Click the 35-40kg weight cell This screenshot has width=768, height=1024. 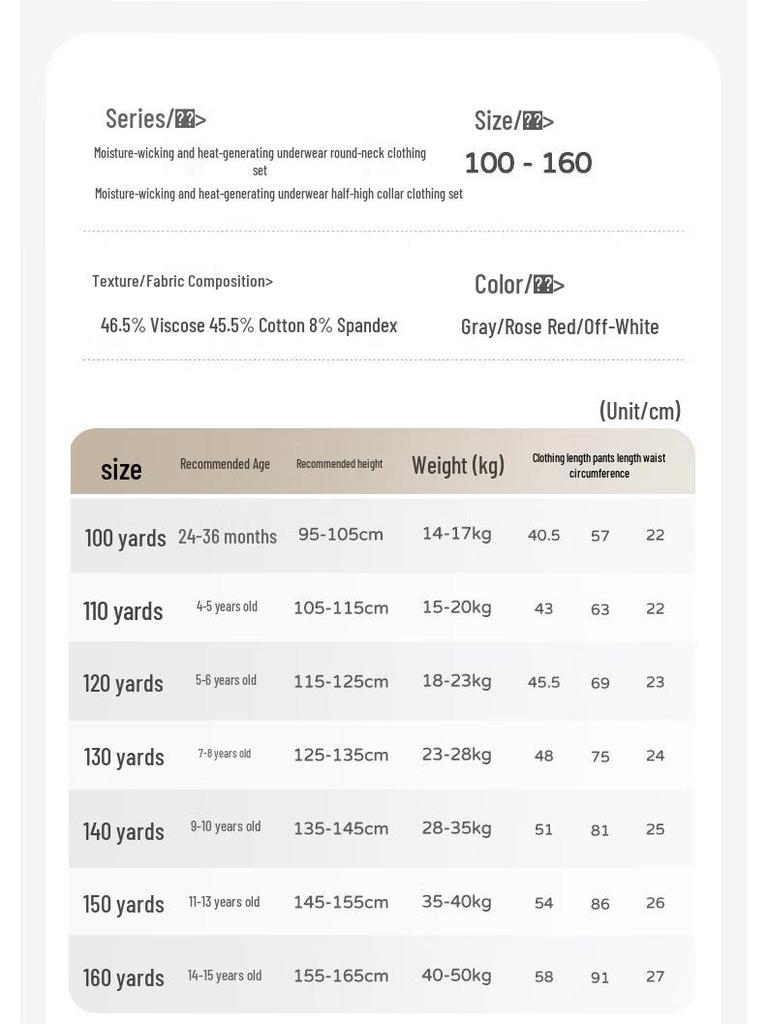[x=456, y=902]
